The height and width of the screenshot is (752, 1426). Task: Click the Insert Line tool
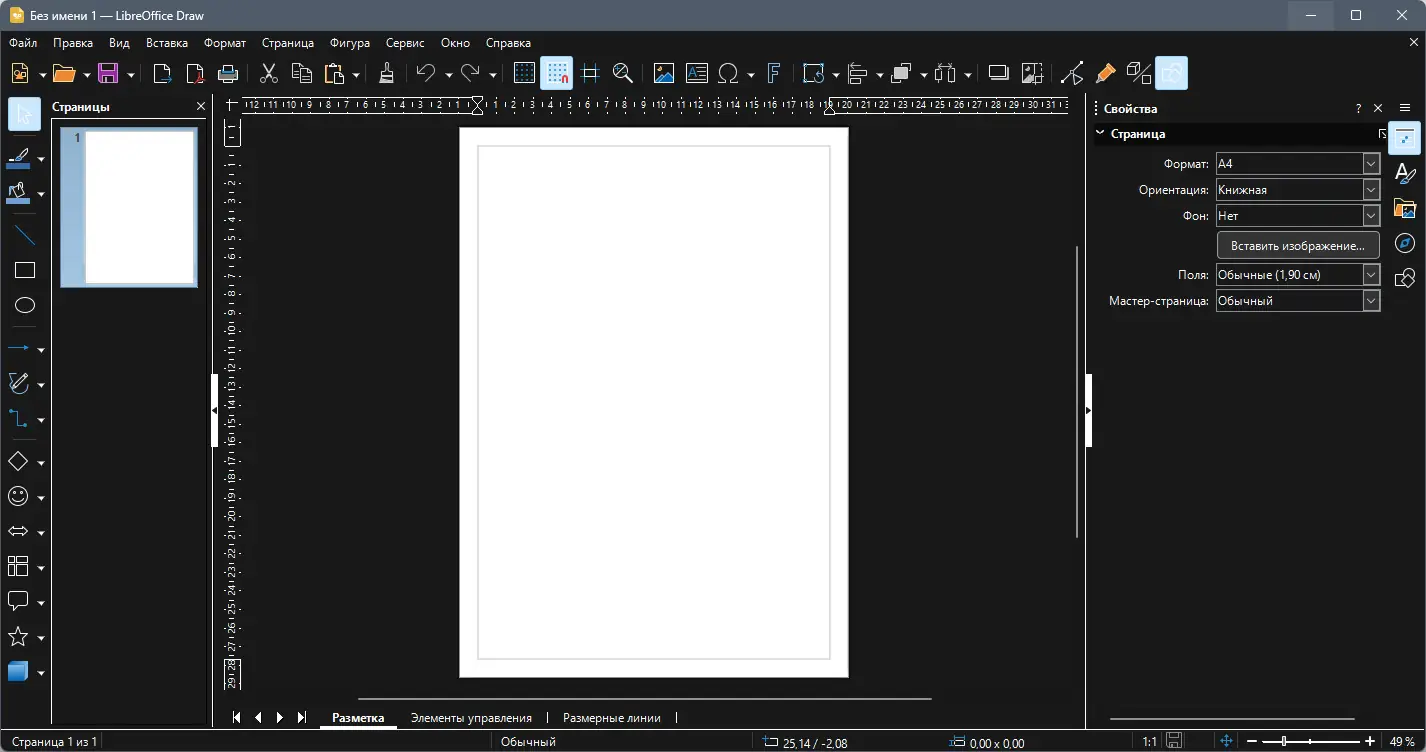tap(24, 236)
